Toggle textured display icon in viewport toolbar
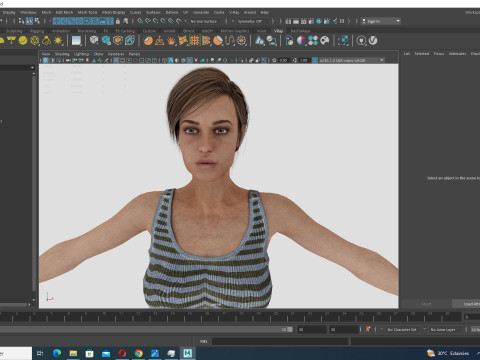 (190, 60)
